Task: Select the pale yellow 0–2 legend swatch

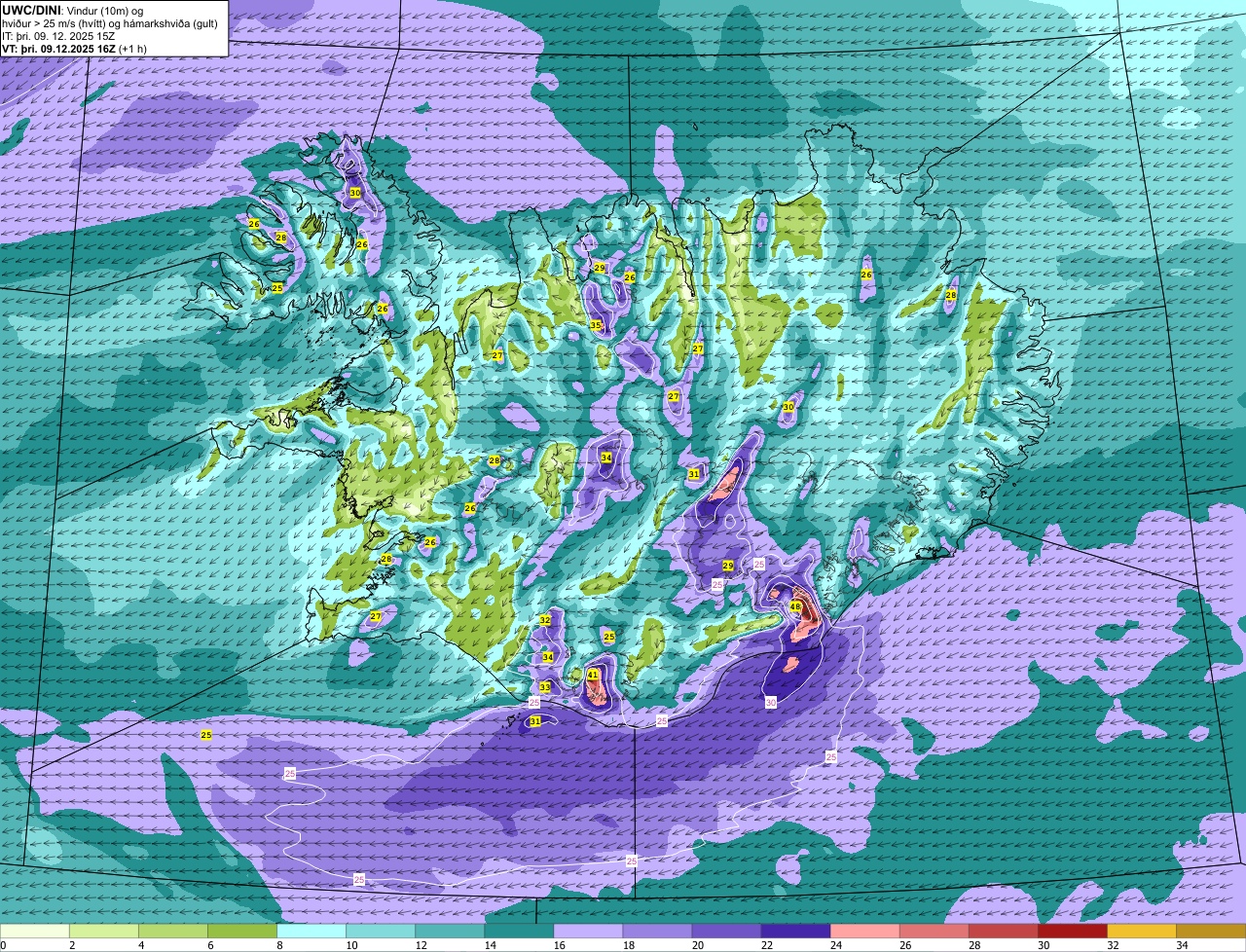Action: (x=35, y=932)
